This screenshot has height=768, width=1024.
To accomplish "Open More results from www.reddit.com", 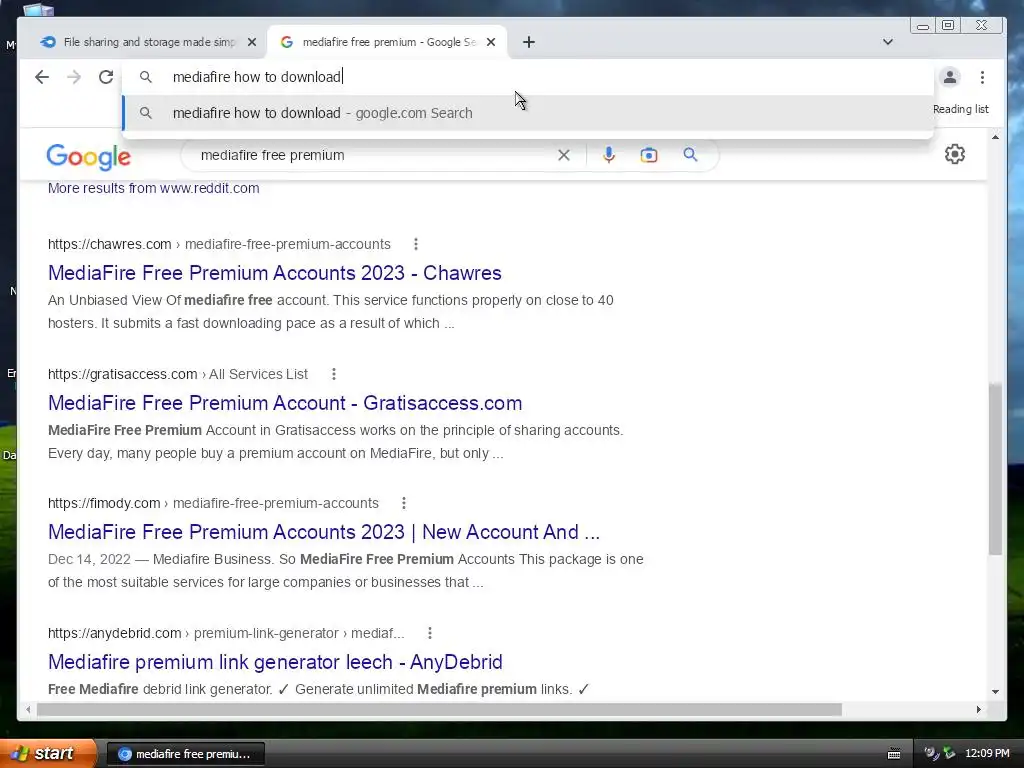I will (153, 188).
